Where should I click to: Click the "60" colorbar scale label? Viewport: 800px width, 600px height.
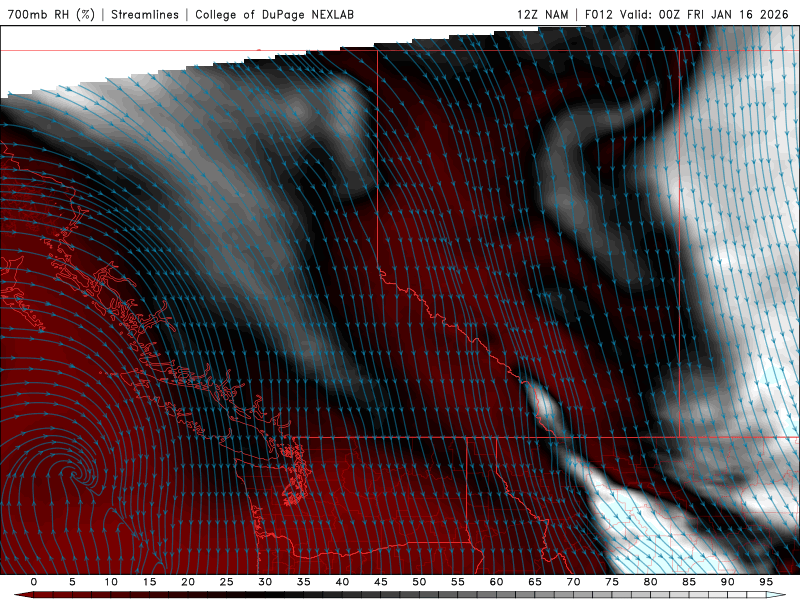[x=496, y=582]
